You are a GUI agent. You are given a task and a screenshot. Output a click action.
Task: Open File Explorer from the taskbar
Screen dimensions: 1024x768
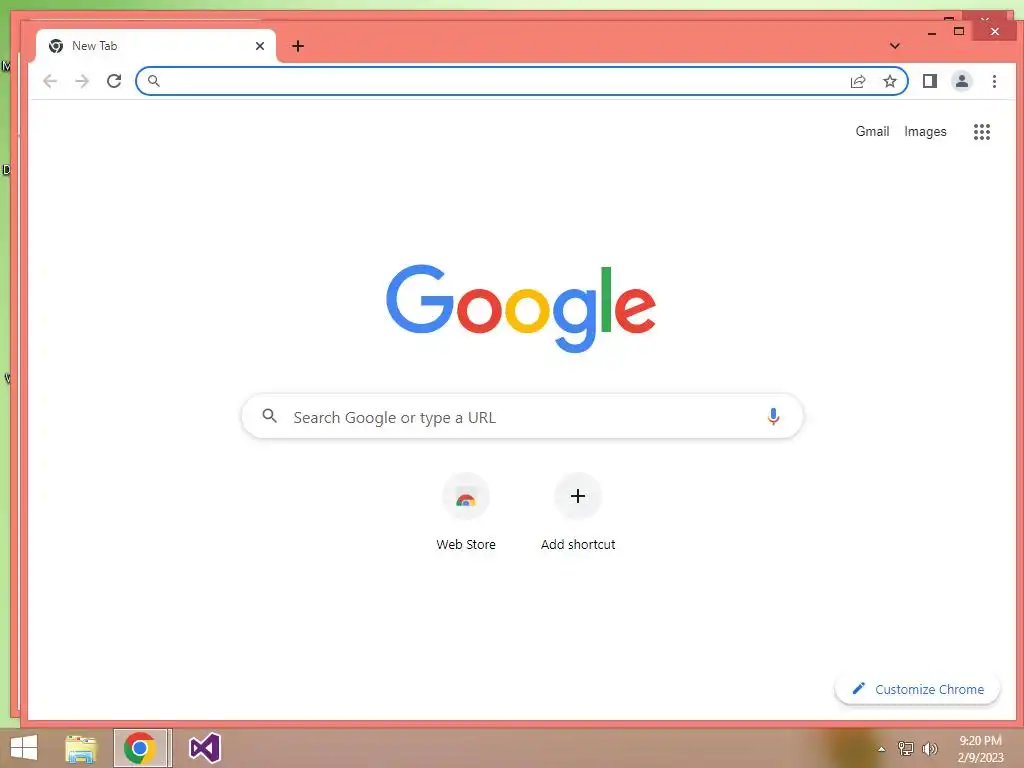pos(81,748)
